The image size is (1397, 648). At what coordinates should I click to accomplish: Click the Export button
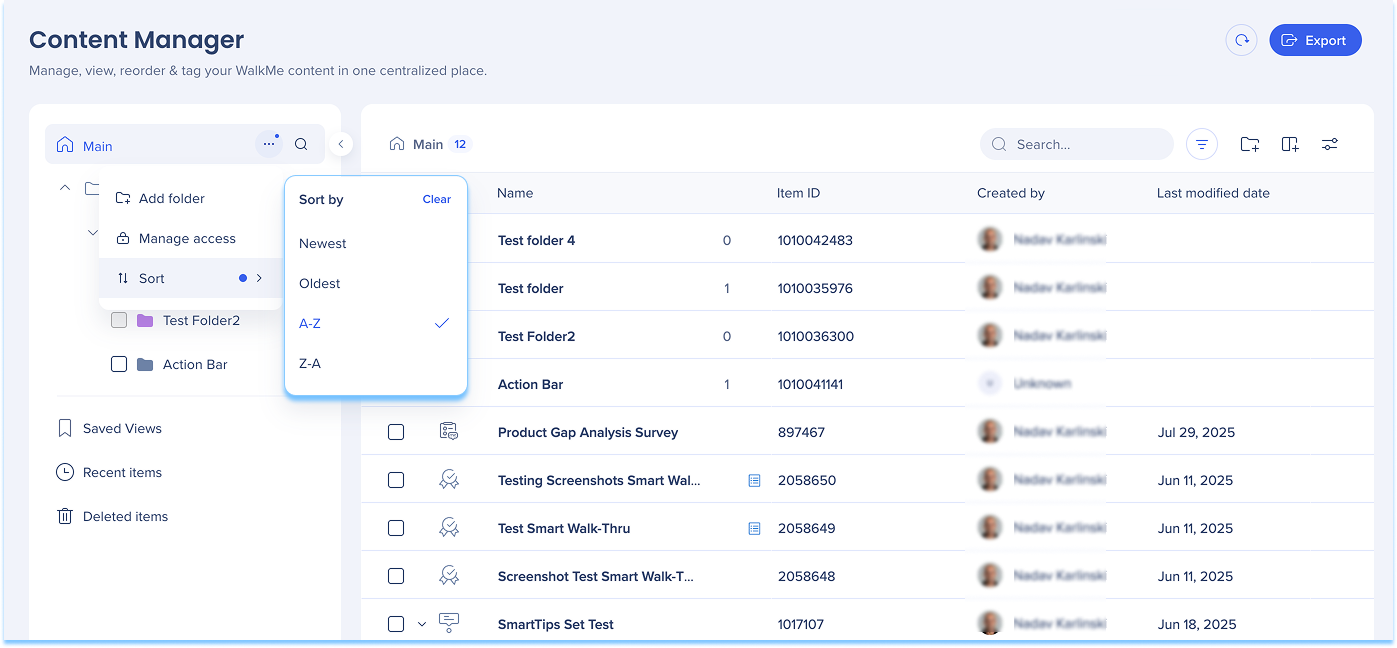(1315, 40)
